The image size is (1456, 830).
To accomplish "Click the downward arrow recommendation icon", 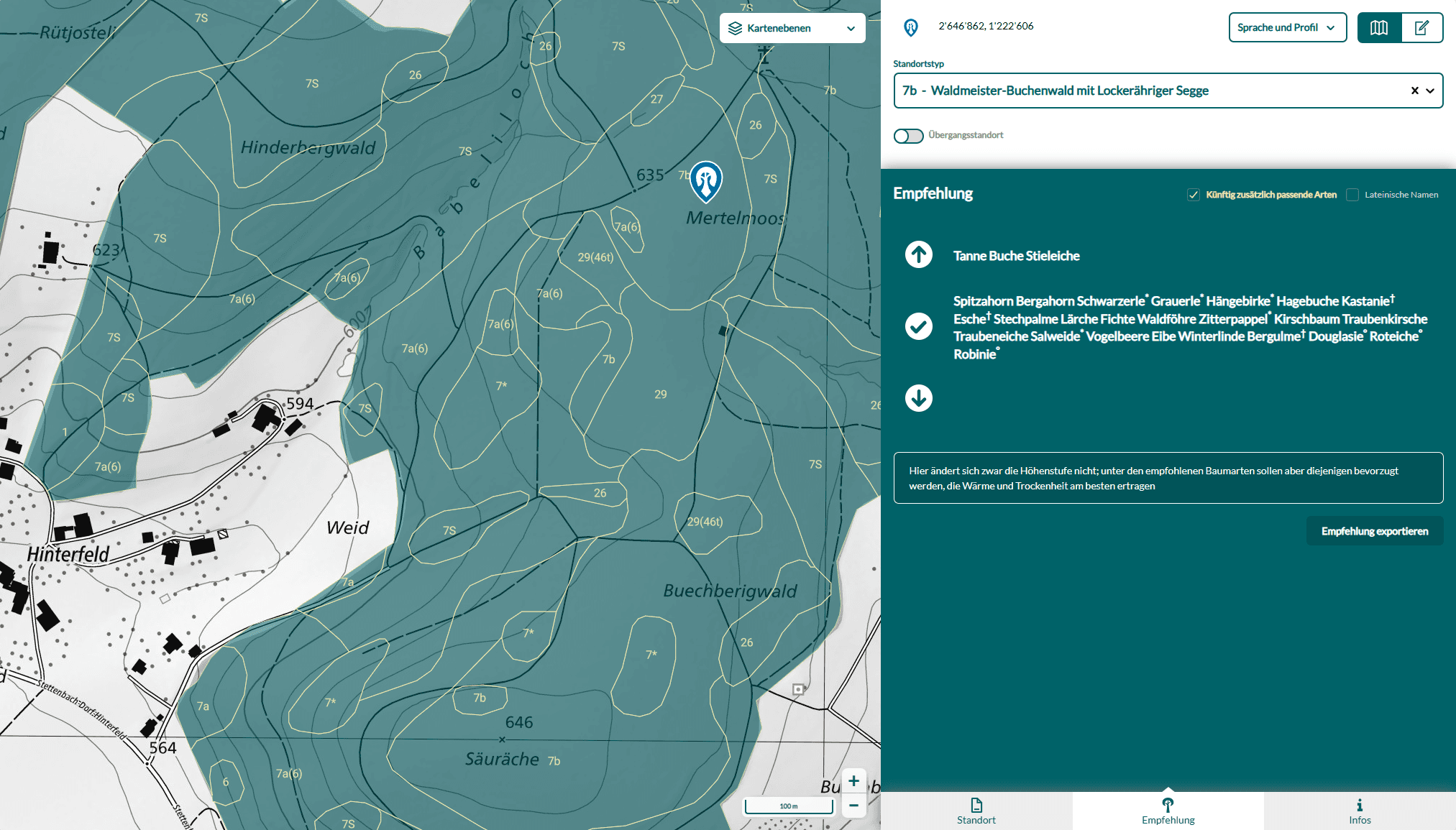I will pos(918,397).
